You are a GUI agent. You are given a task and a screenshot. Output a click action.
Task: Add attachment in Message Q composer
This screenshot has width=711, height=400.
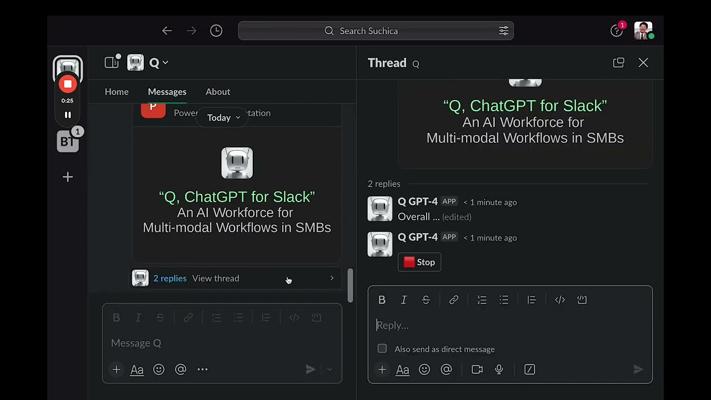[116, 370]
